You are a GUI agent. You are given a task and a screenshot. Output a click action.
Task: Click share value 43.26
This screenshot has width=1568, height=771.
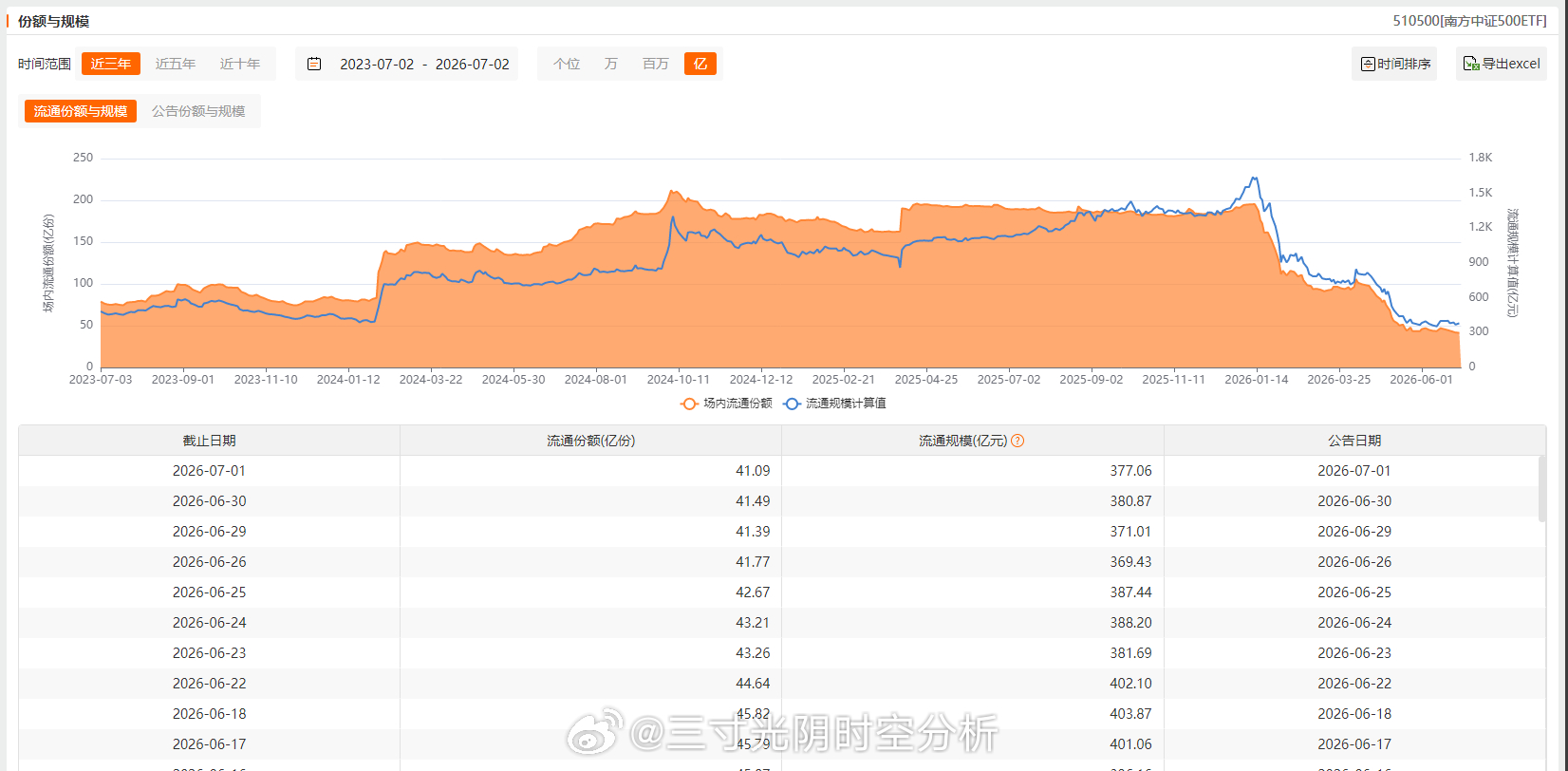(x=753, y=653)
